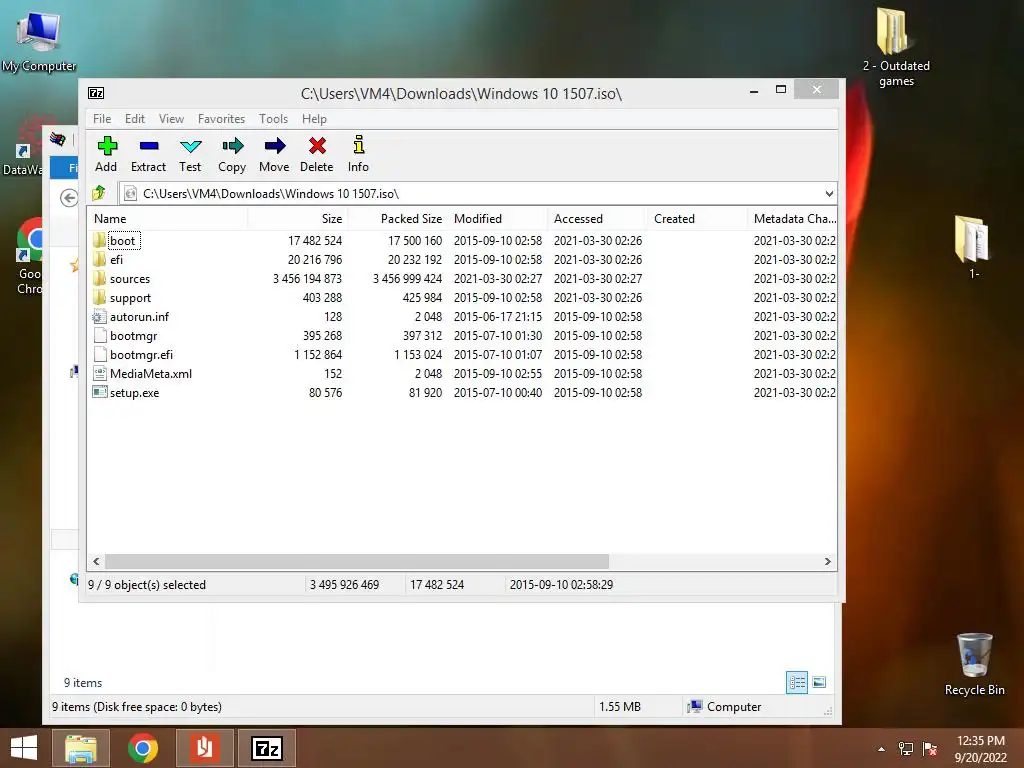Click Explorer's back navigation arrow
This screenshot has width=1024, height=768.
[69, 197]
